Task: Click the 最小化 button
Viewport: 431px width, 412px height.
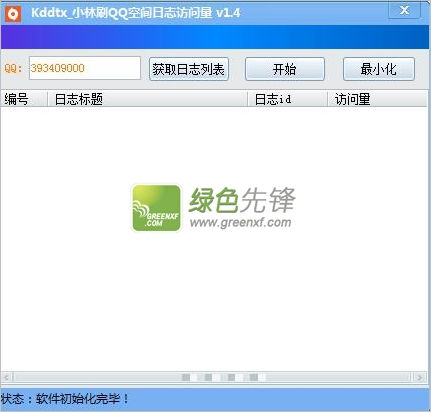Action: (x=379, y=69)
